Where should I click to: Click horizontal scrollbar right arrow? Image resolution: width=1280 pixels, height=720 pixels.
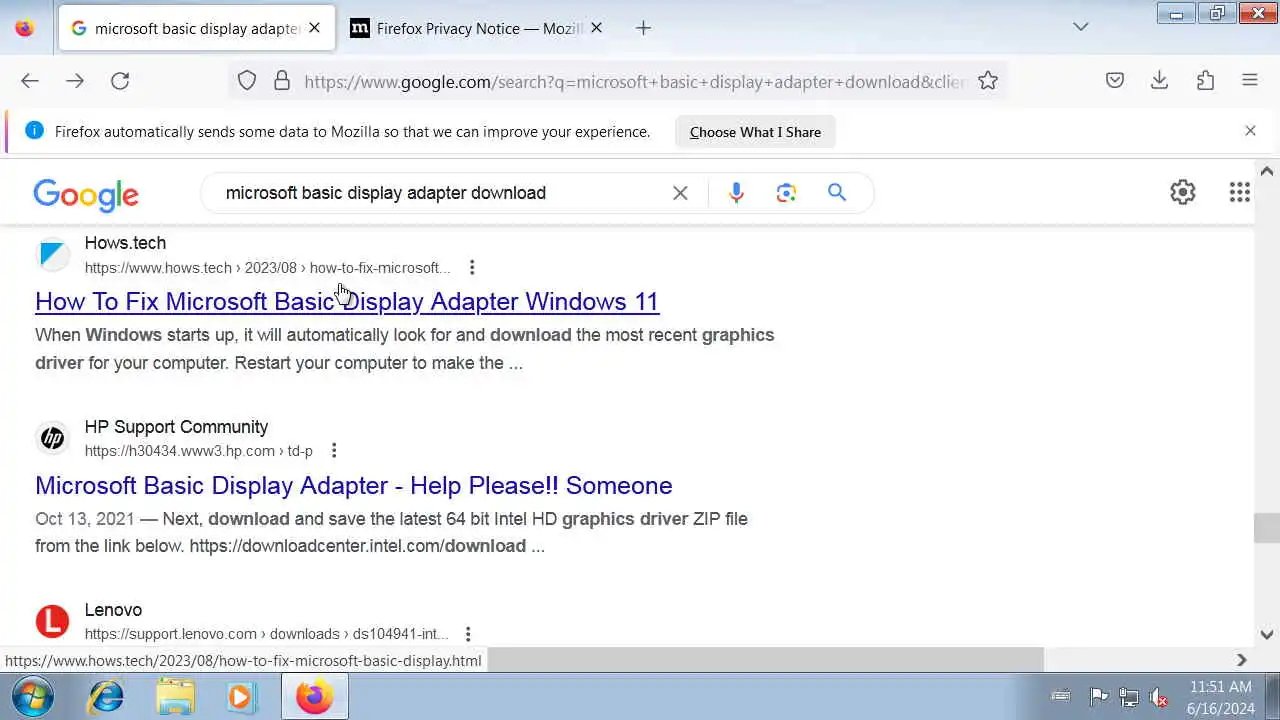pos(1242,660)
